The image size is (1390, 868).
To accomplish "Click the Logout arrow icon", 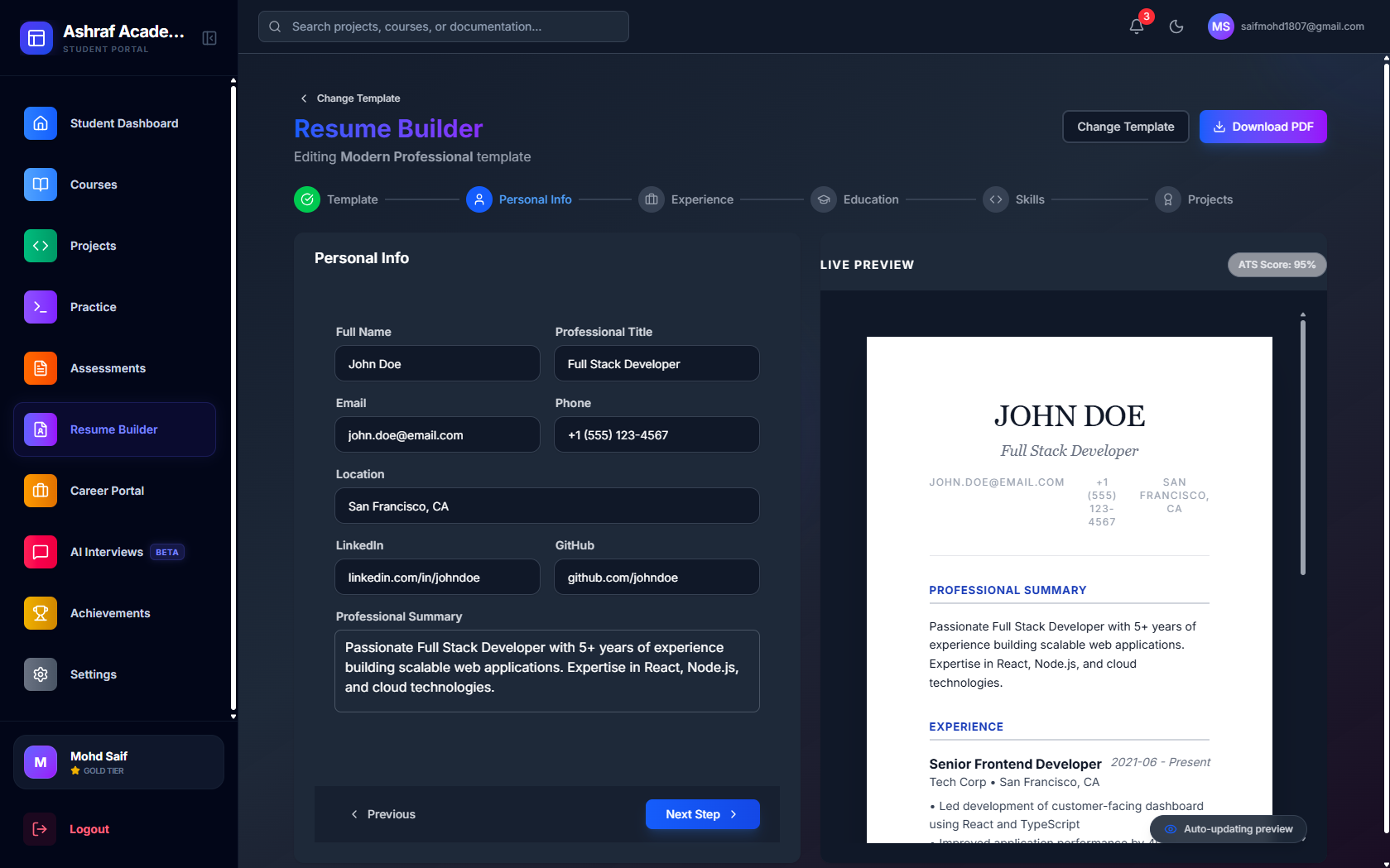I will (40, 829).
